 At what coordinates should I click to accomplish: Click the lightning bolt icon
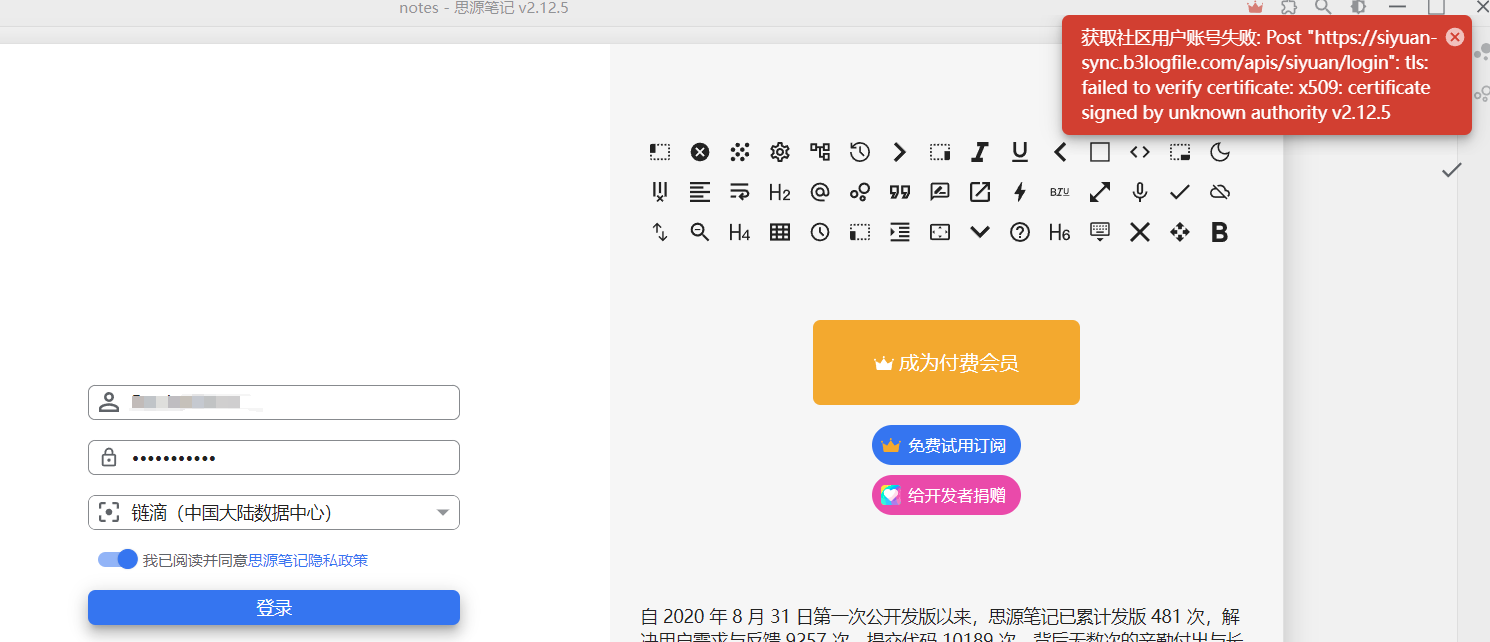pyautogui.click(x=1020, y=192)
